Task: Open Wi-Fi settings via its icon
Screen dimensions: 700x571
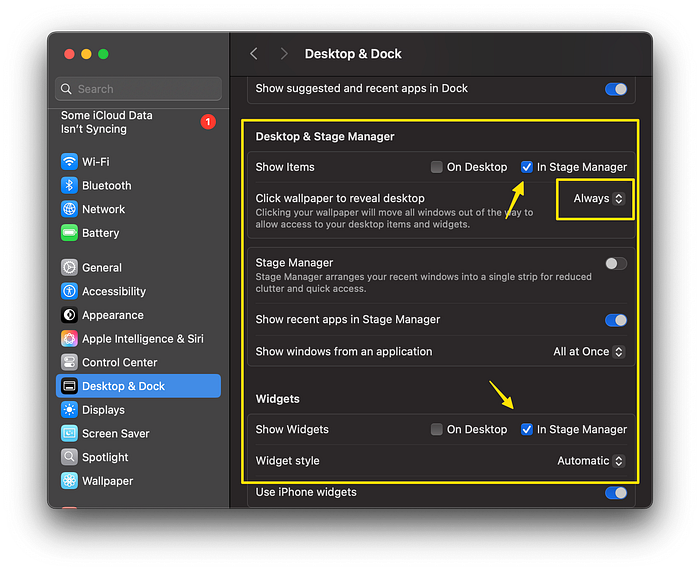Action: [x=69, y=162]
